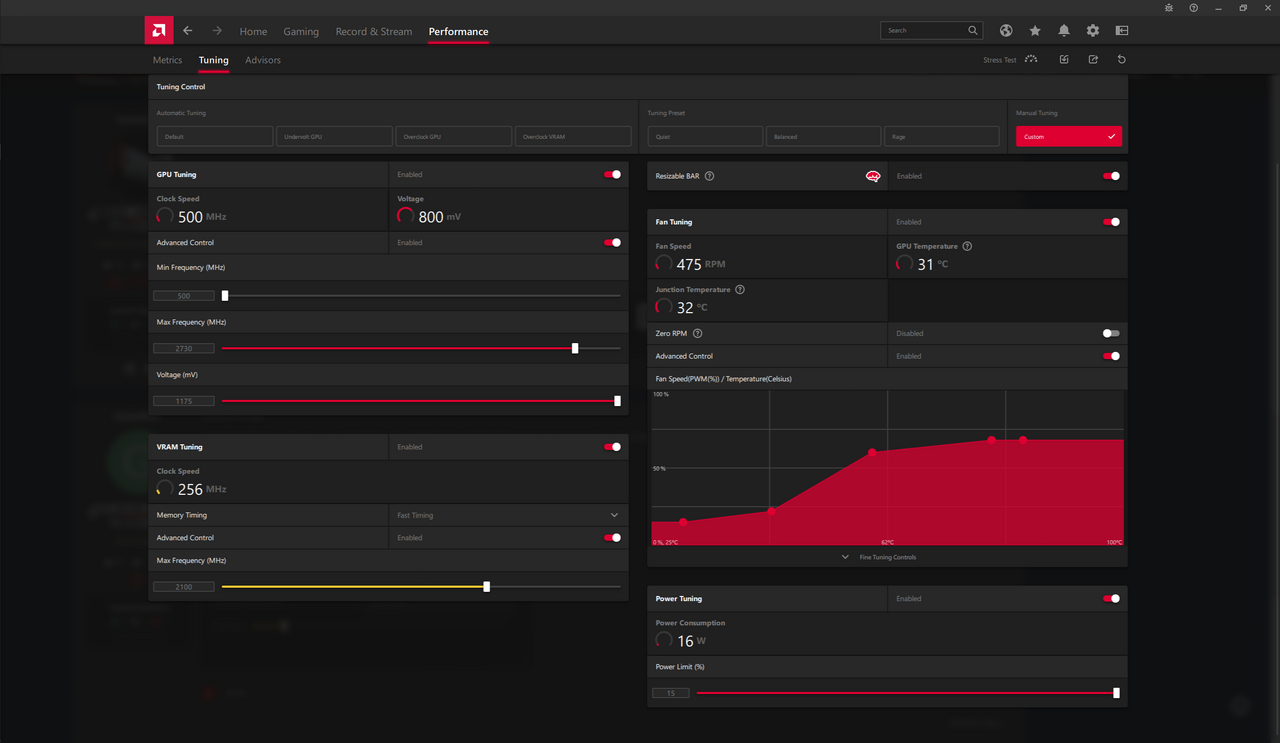Open the favorites star icon

[1035, 31]
